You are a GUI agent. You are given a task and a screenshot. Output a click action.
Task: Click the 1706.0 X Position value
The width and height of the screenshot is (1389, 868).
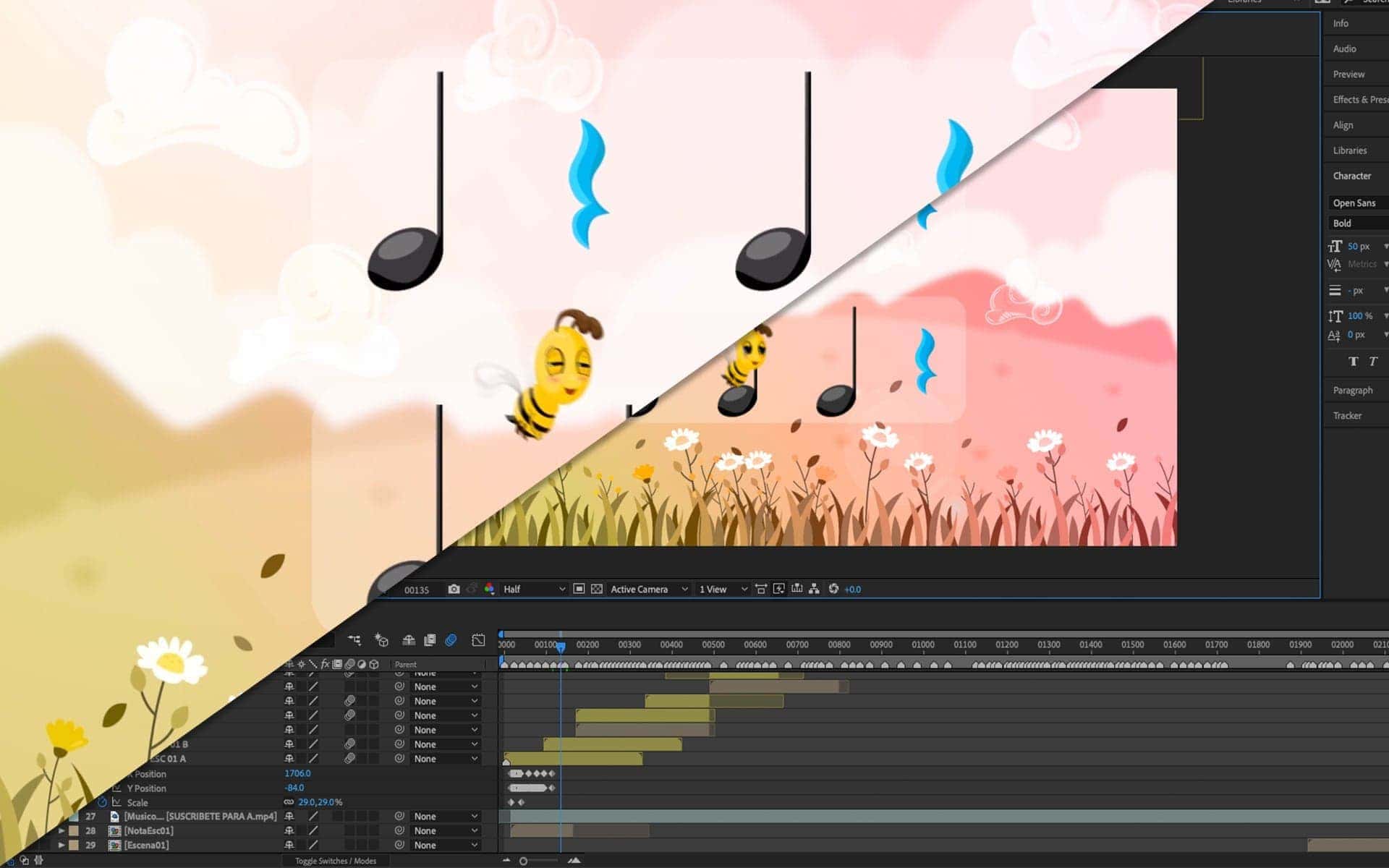point(297,773)
